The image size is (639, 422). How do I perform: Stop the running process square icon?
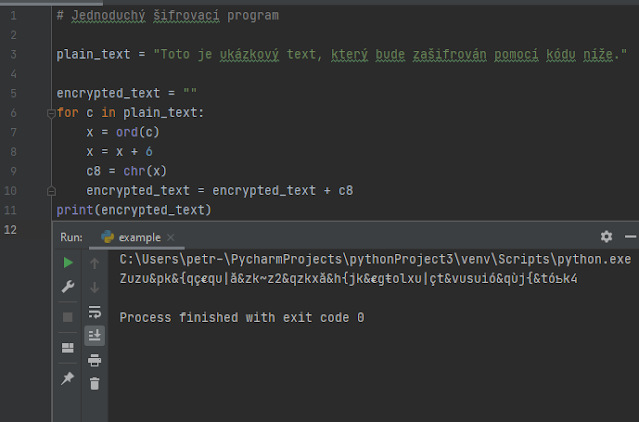click(68, 317)
